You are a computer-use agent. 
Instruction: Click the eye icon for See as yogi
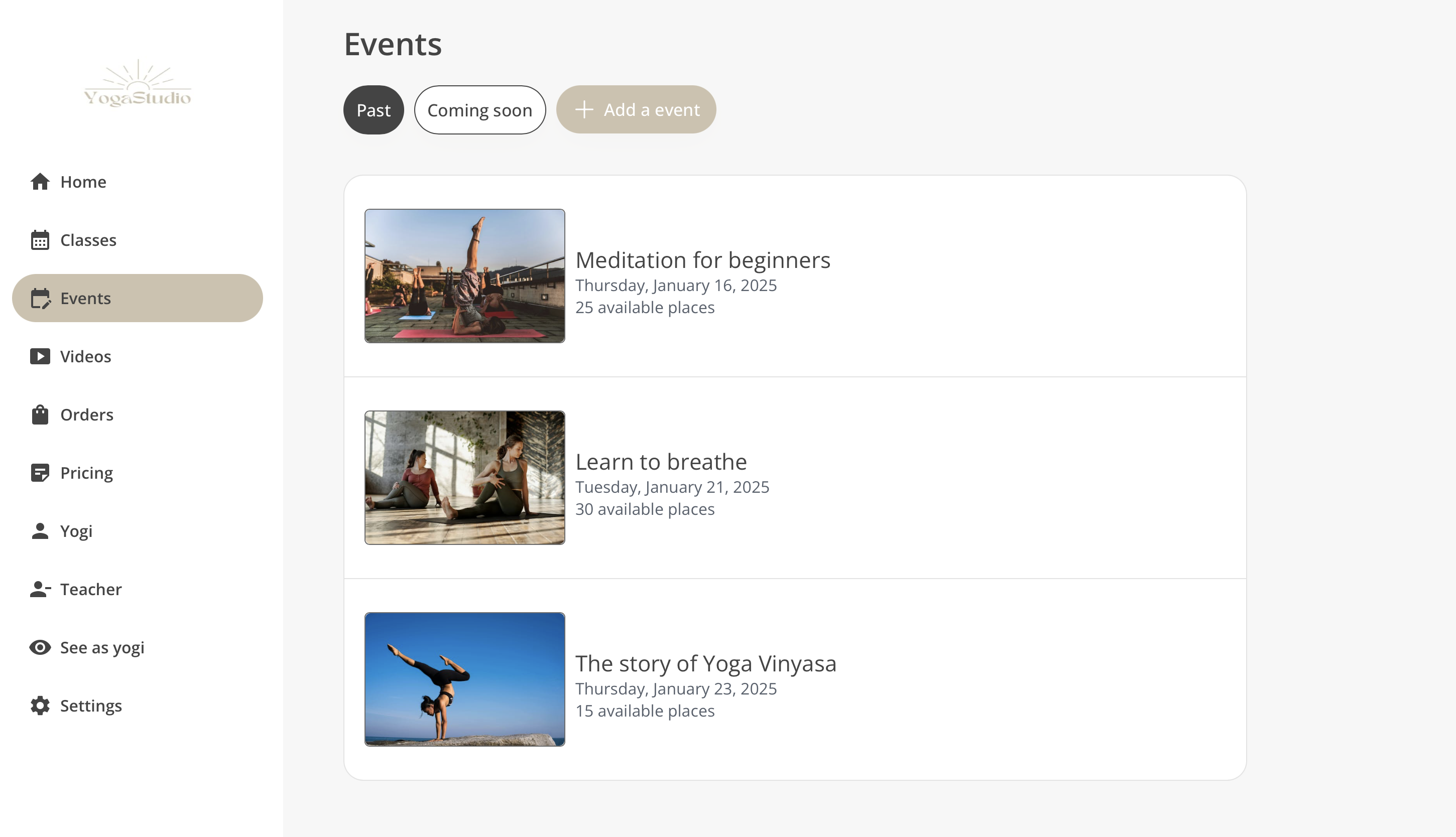point(40,647)
